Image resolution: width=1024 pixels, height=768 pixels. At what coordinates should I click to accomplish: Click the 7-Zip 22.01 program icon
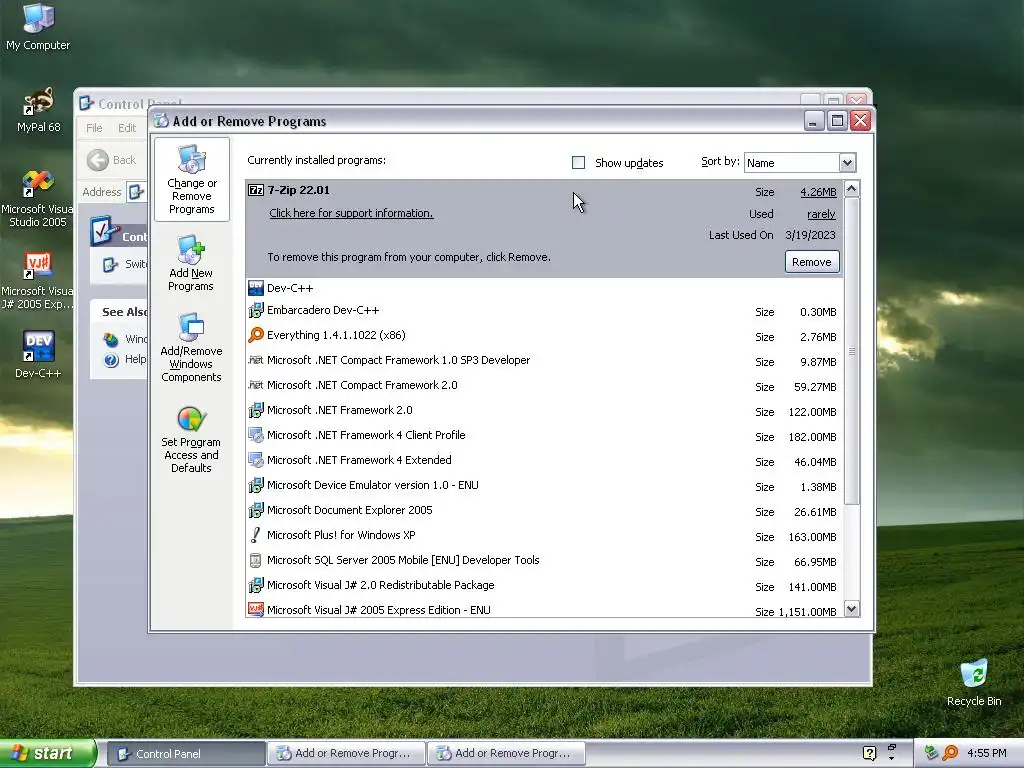point(256,190)
